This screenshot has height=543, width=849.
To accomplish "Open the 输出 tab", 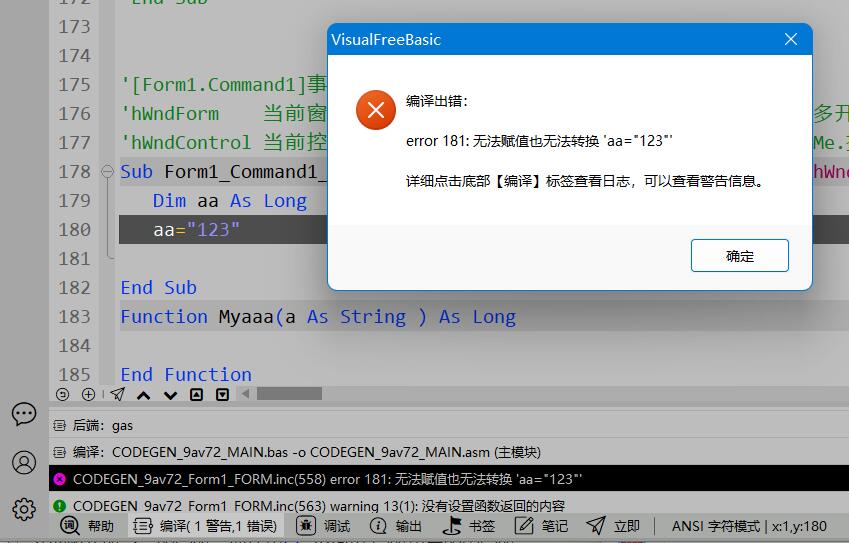I will (396, 526).
